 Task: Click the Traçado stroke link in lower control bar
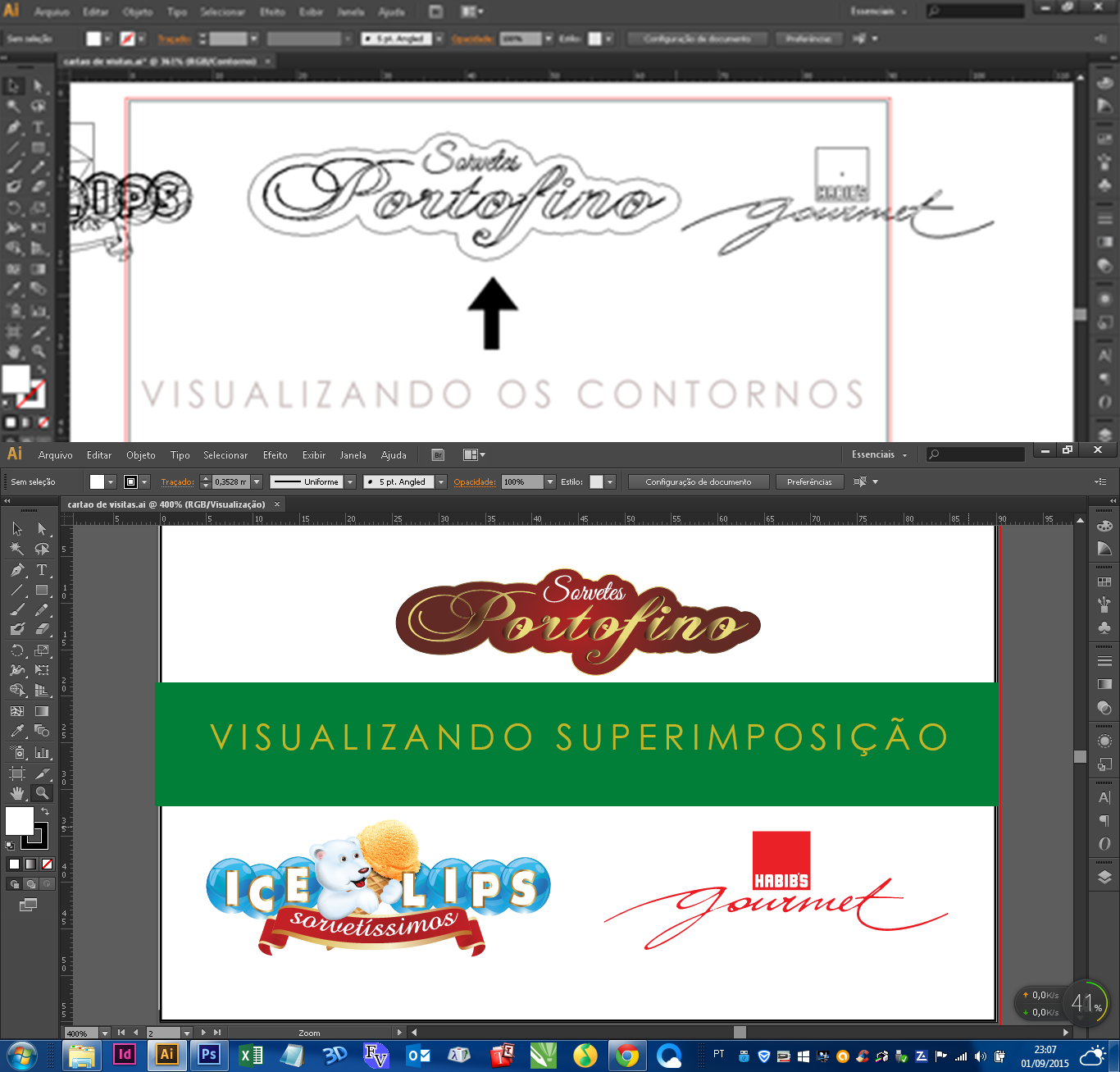177,482
